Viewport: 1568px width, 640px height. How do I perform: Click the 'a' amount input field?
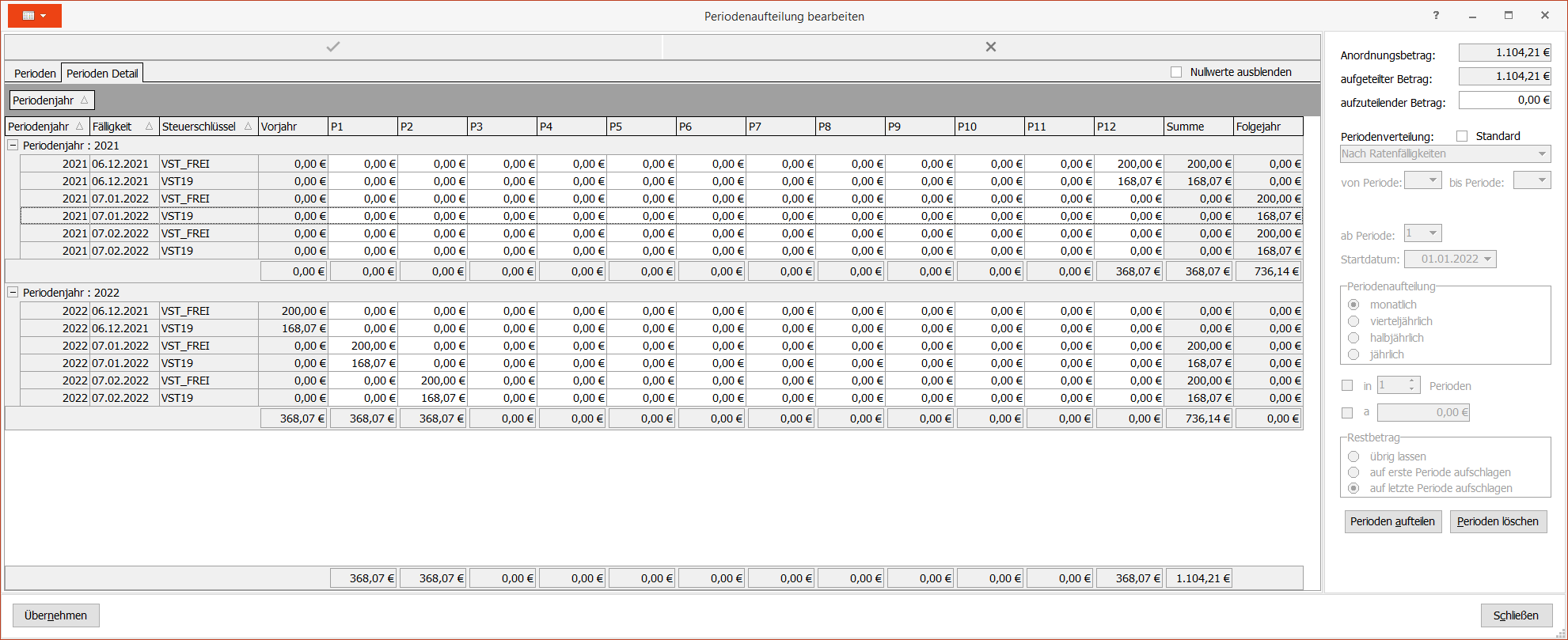(1423, 412)
